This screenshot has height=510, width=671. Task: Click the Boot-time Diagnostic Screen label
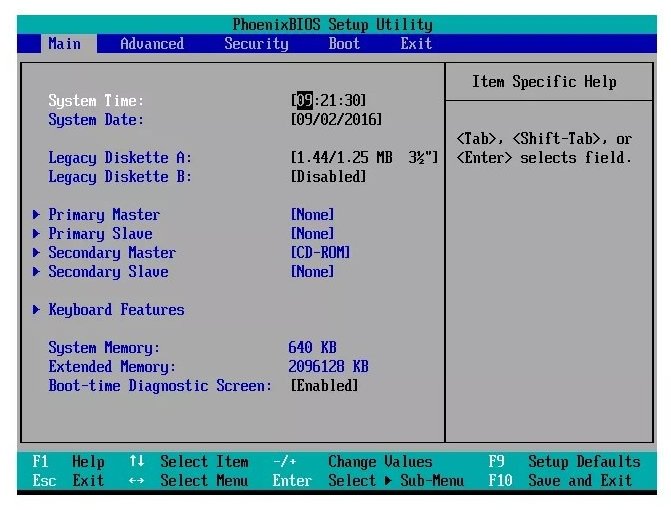pyautogui.click(x=160, y=386)
